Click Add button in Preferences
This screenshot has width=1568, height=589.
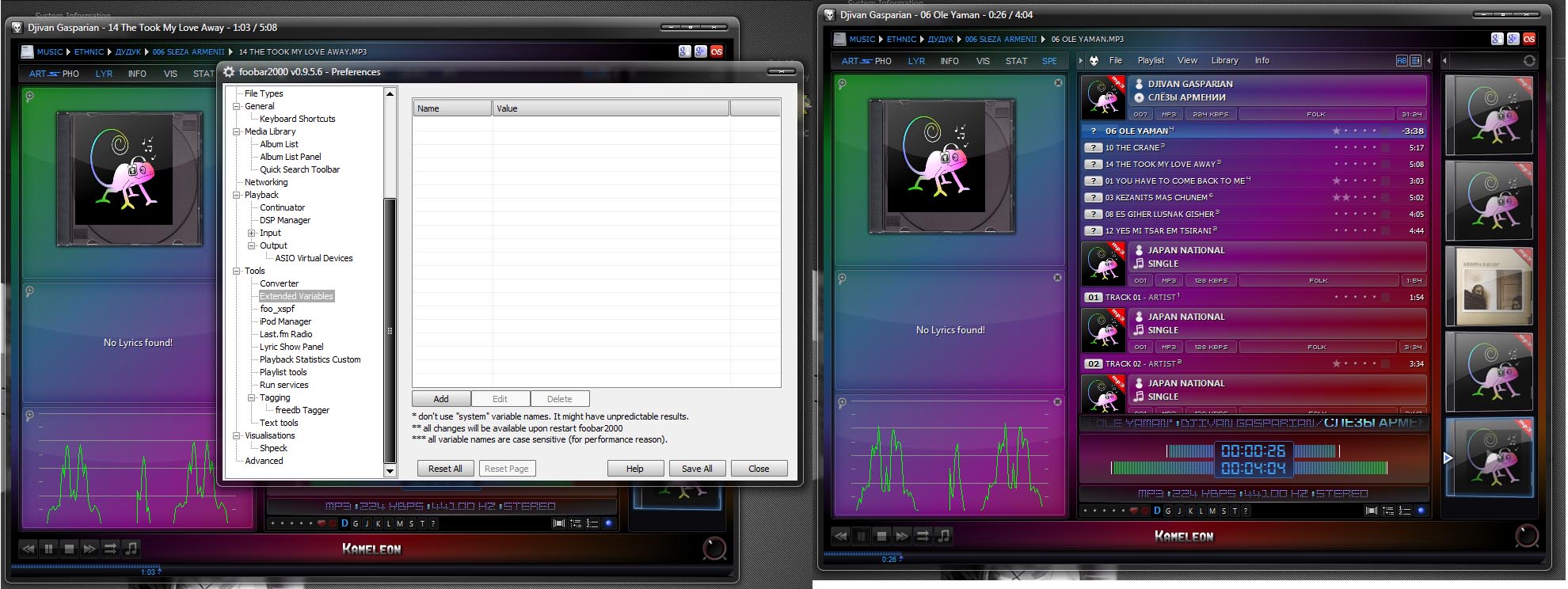(x=441, y=399)
